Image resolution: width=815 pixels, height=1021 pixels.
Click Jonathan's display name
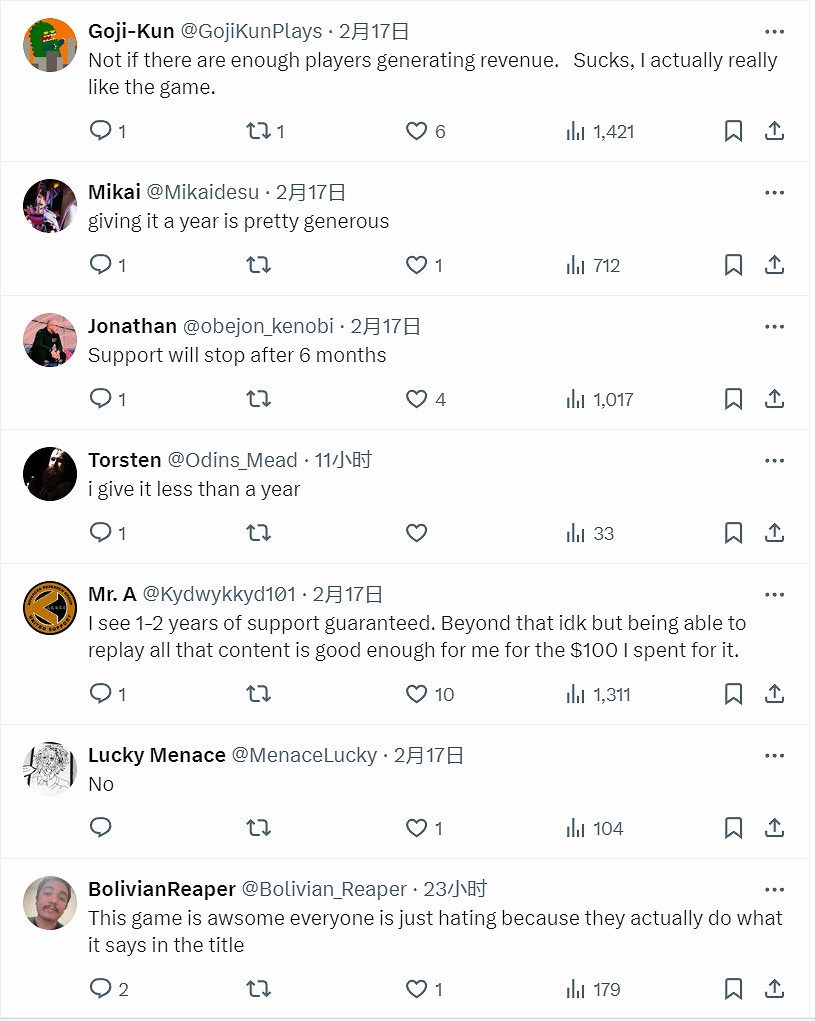tap(132, 326)
